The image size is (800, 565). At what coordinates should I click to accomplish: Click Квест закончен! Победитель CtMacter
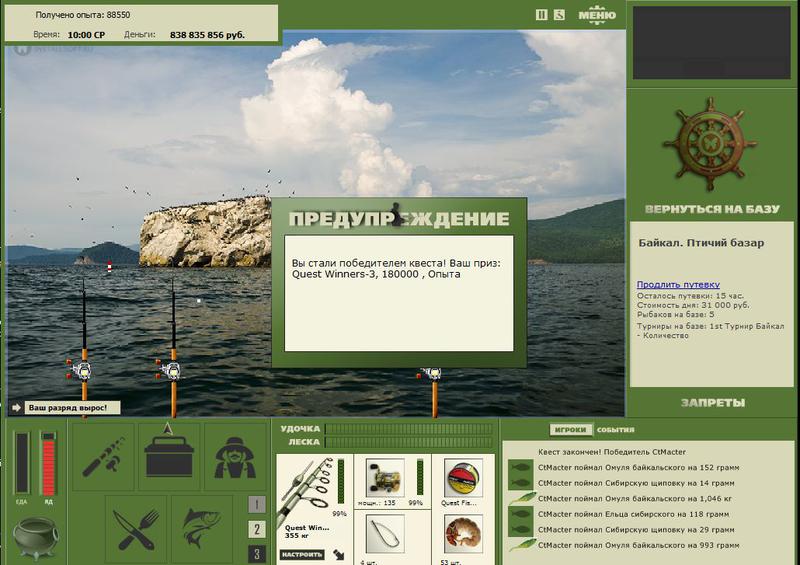pyautogui.click(x=612, y=452)
